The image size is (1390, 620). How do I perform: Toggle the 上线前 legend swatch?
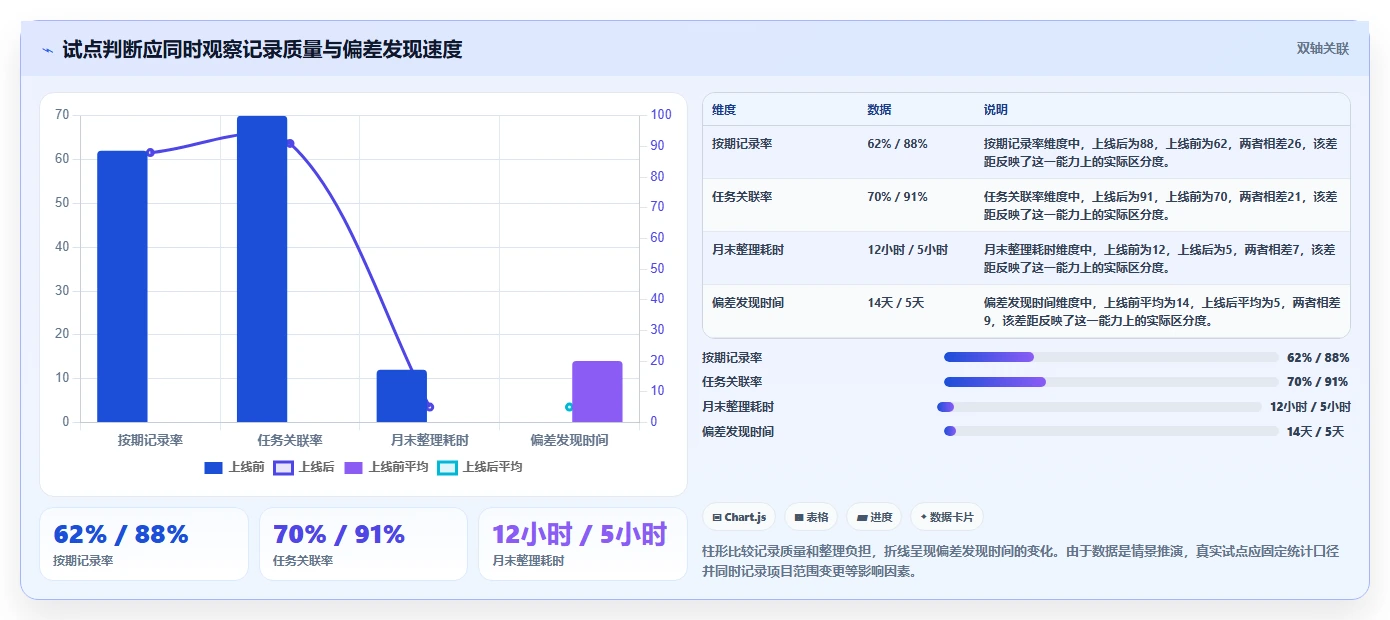[x=213, y=467]
